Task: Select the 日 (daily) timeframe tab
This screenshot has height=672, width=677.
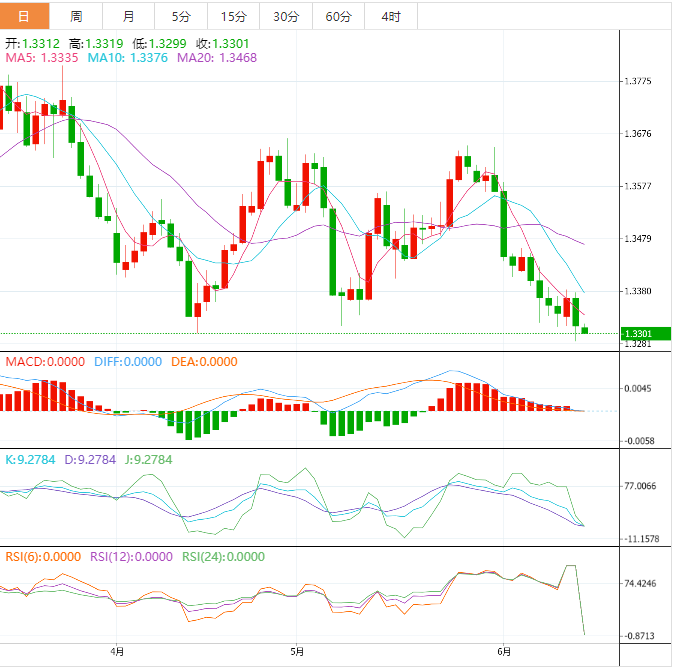Action: click(x=25, y=16)
